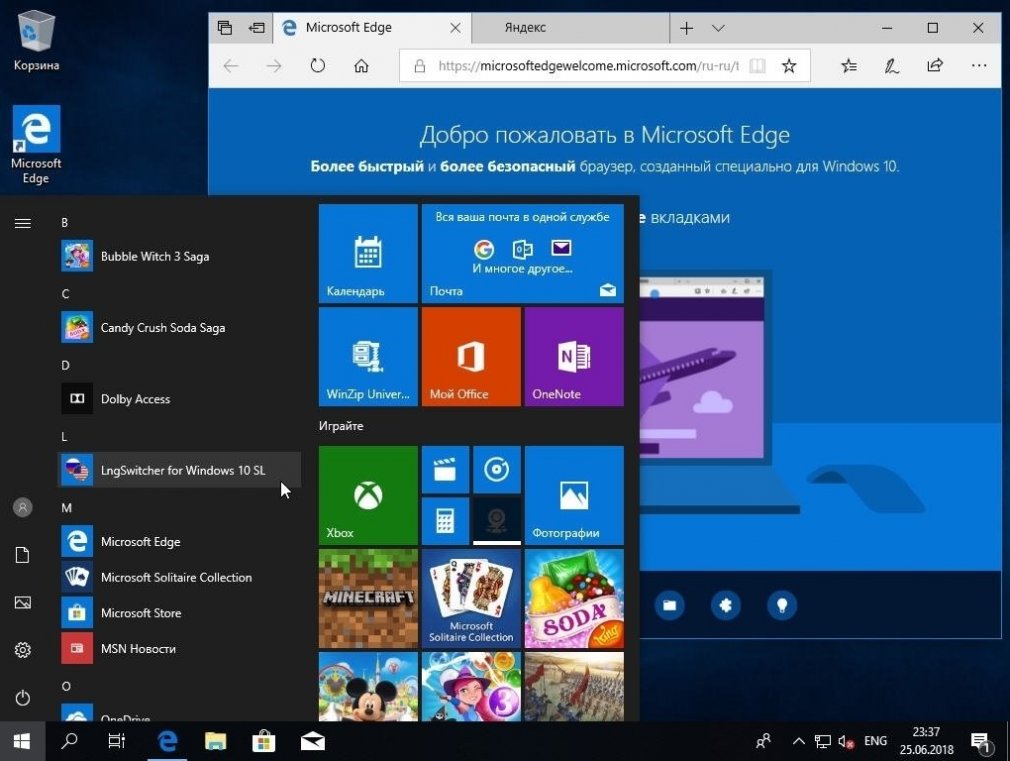
Task: Focus the Edge address bar URL
Action: [589, 66]
